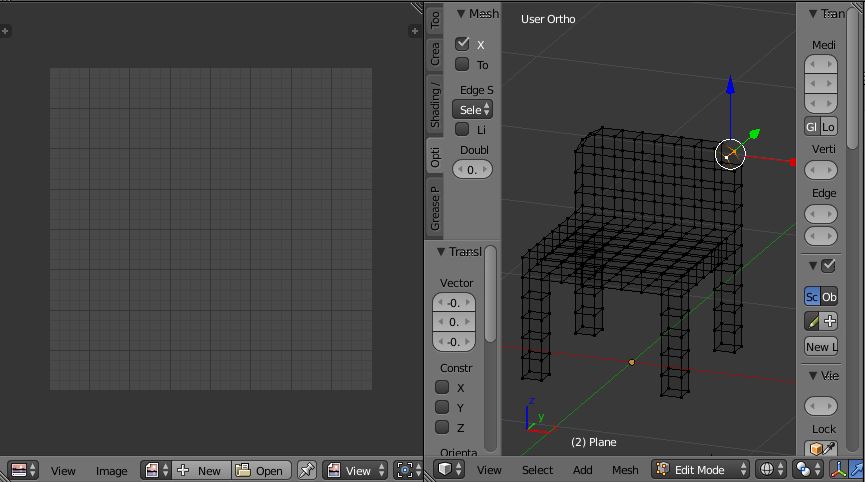
Task: Browse linked image data-block icon
Action: click(156, 470)
